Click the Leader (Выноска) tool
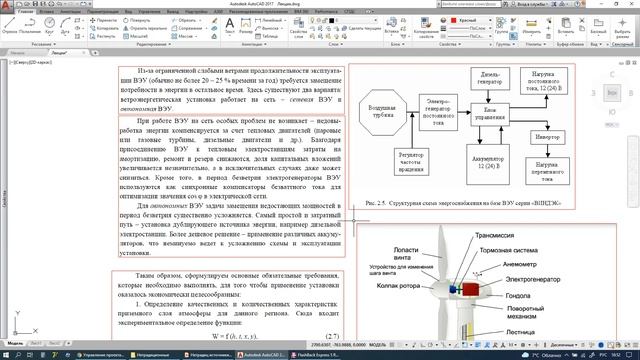Screen dimensions: 640x360 pyautogui.click(x=267, y=28)
